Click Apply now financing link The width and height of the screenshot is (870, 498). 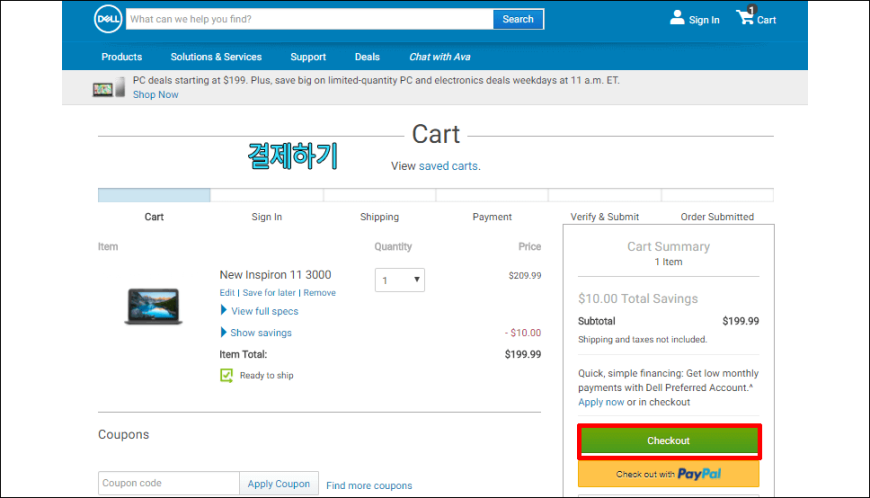pyautogui.click(x=601, y=402)
